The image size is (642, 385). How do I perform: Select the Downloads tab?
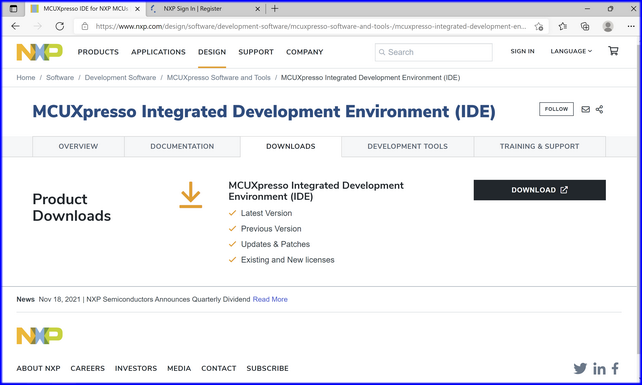click(291, 146)
